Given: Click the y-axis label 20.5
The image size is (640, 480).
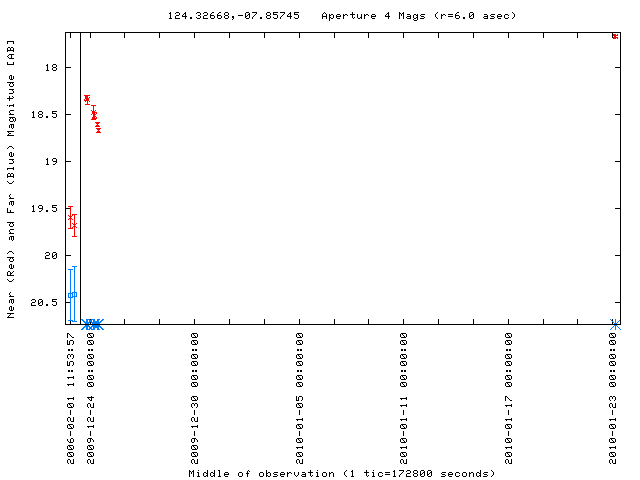Looking at the screenshot, I should [x=45, y=302].
